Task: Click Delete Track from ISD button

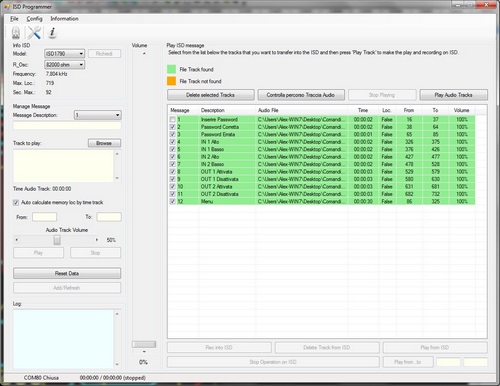Action: point(327,347)
